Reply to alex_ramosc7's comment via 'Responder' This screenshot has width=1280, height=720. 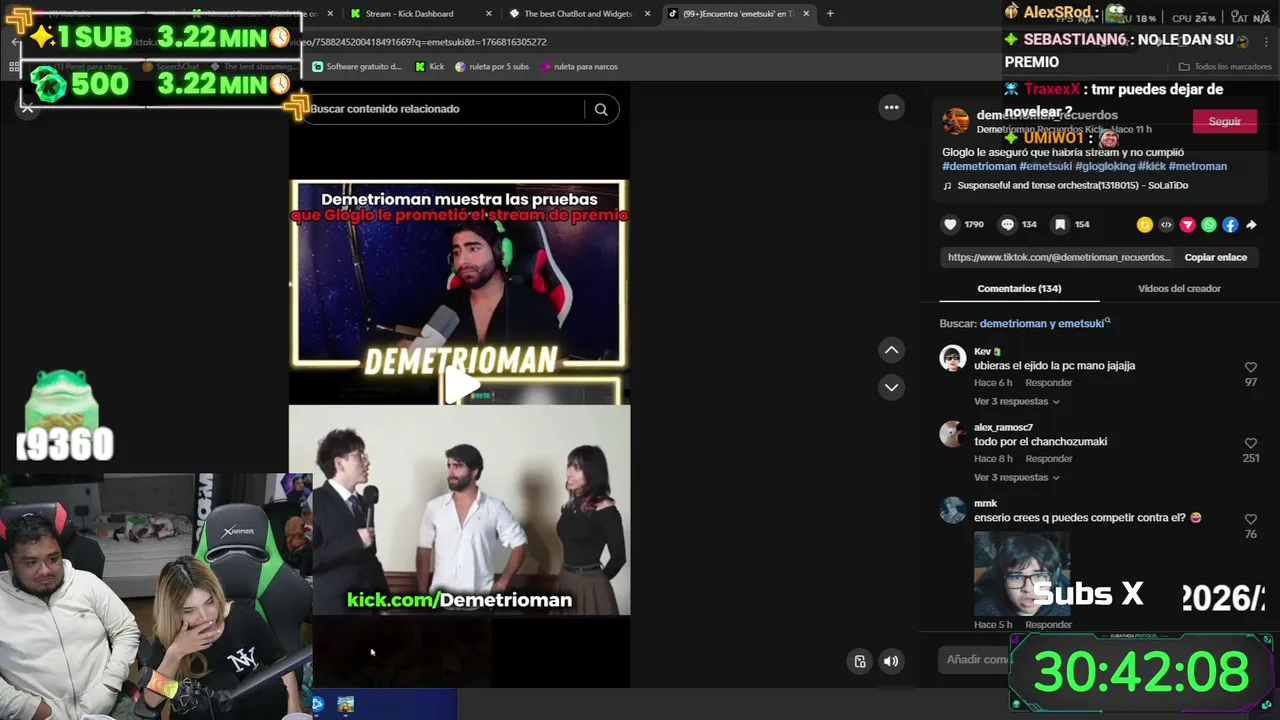coord(1048,459)
